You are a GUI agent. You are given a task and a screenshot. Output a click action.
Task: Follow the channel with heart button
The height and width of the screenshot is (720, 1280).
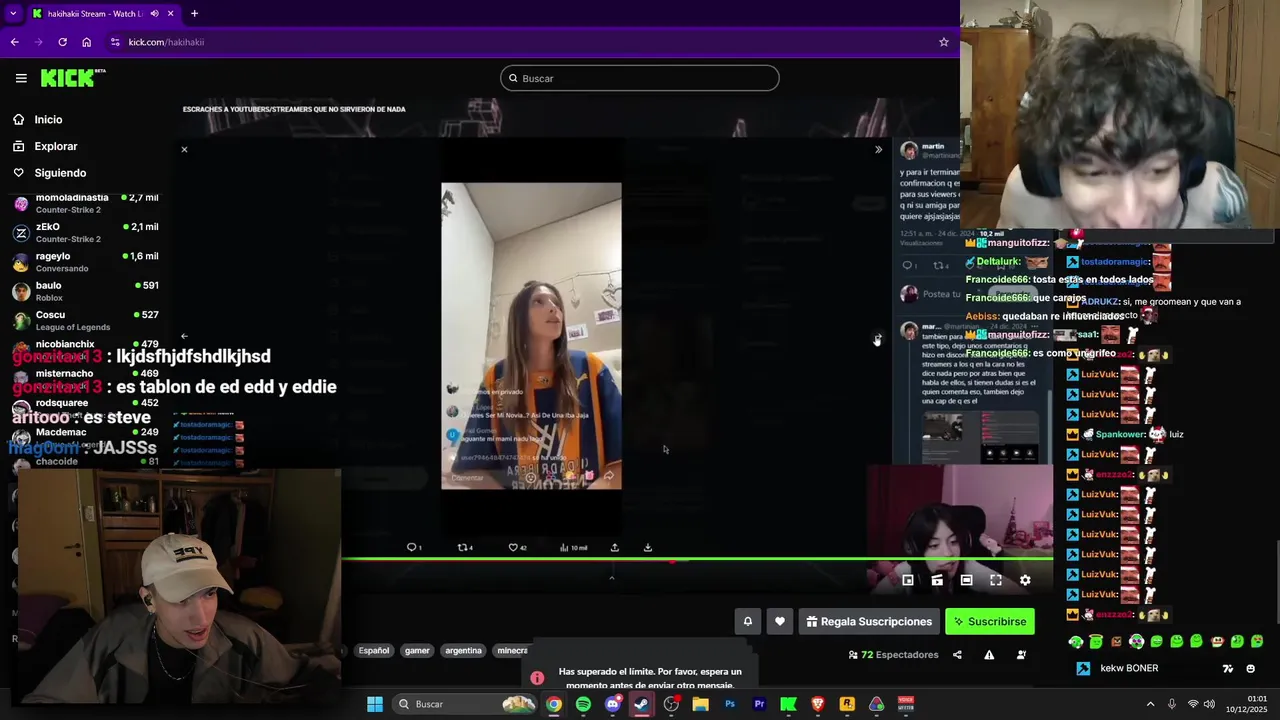coord(780,621)
